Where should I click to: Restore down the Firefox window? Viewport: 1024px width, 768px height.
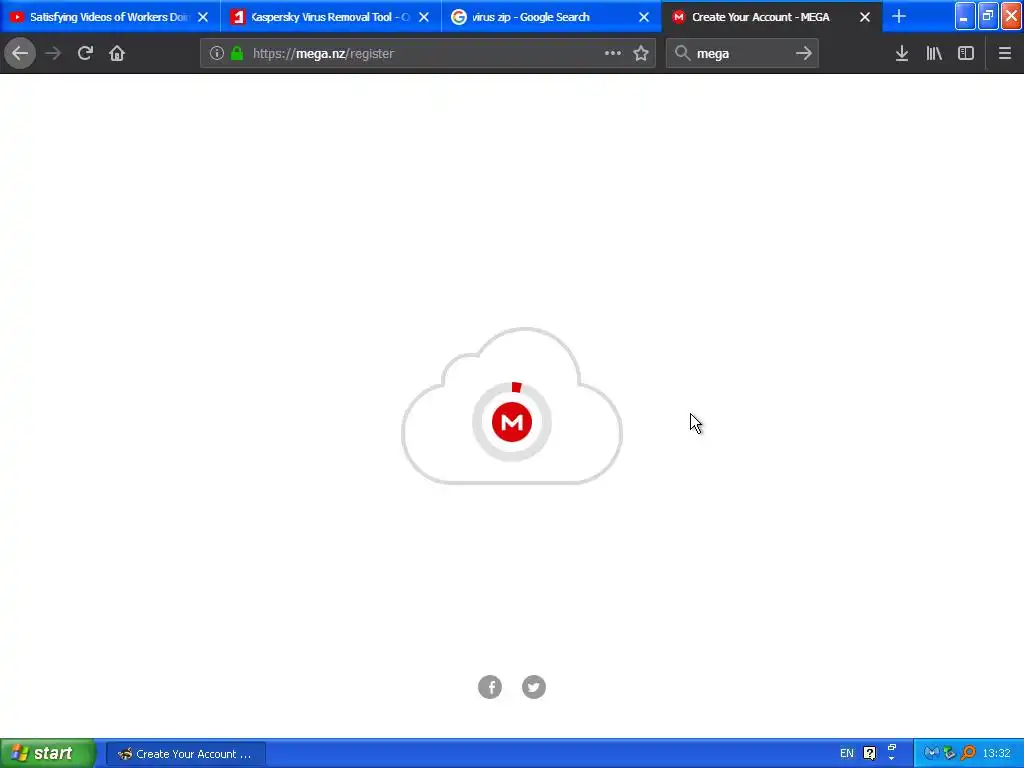[x=988, y=17]
